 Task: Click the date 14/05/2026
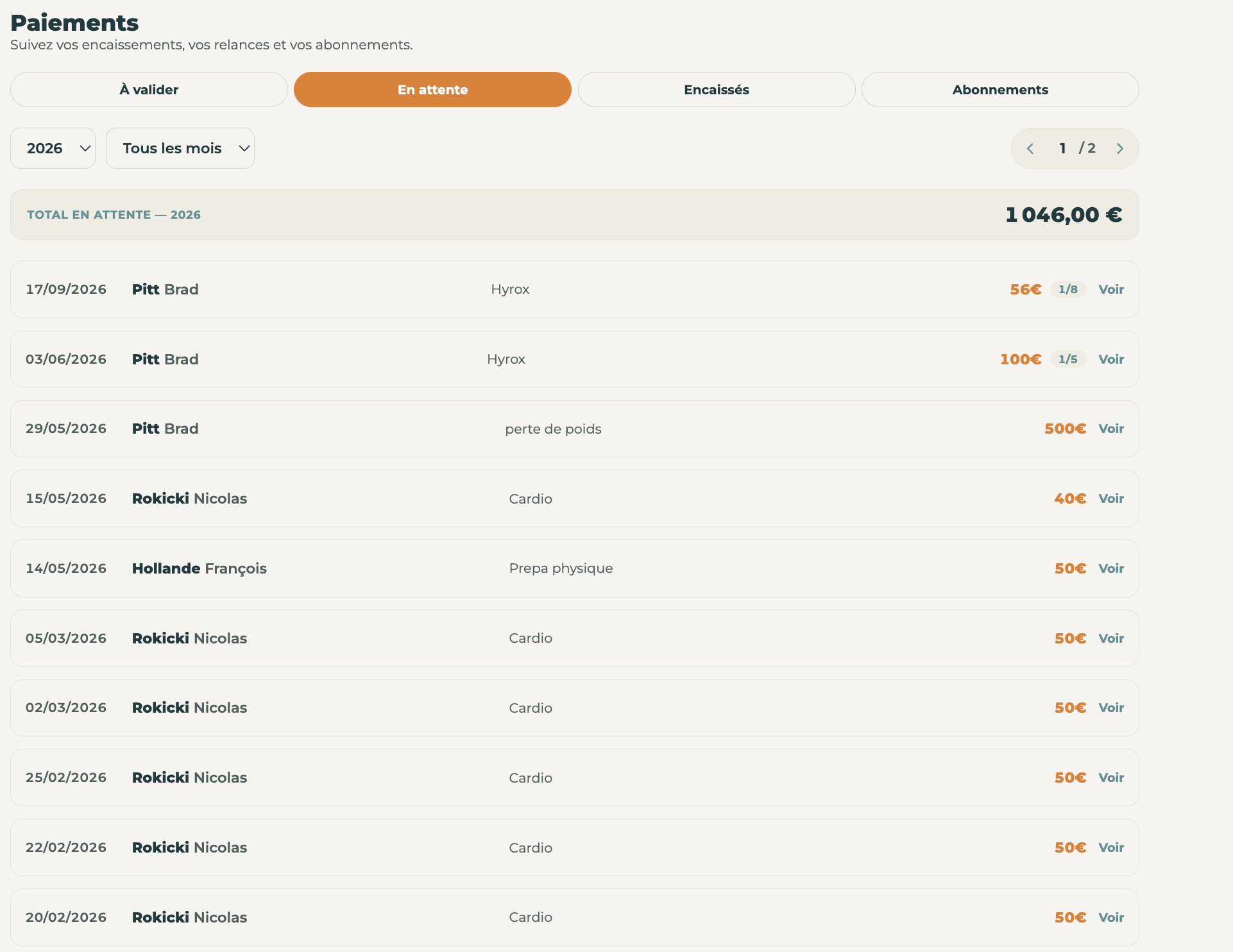click(x=66, y=568)
